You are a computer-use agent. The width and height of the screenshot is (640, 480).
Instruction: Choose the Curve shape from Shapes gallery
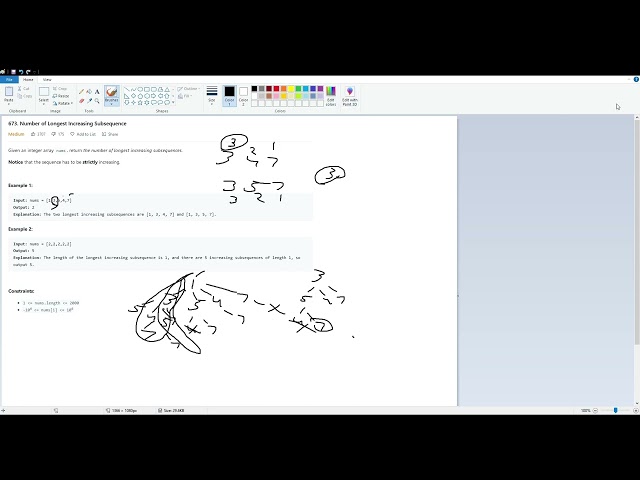[133, 89]
